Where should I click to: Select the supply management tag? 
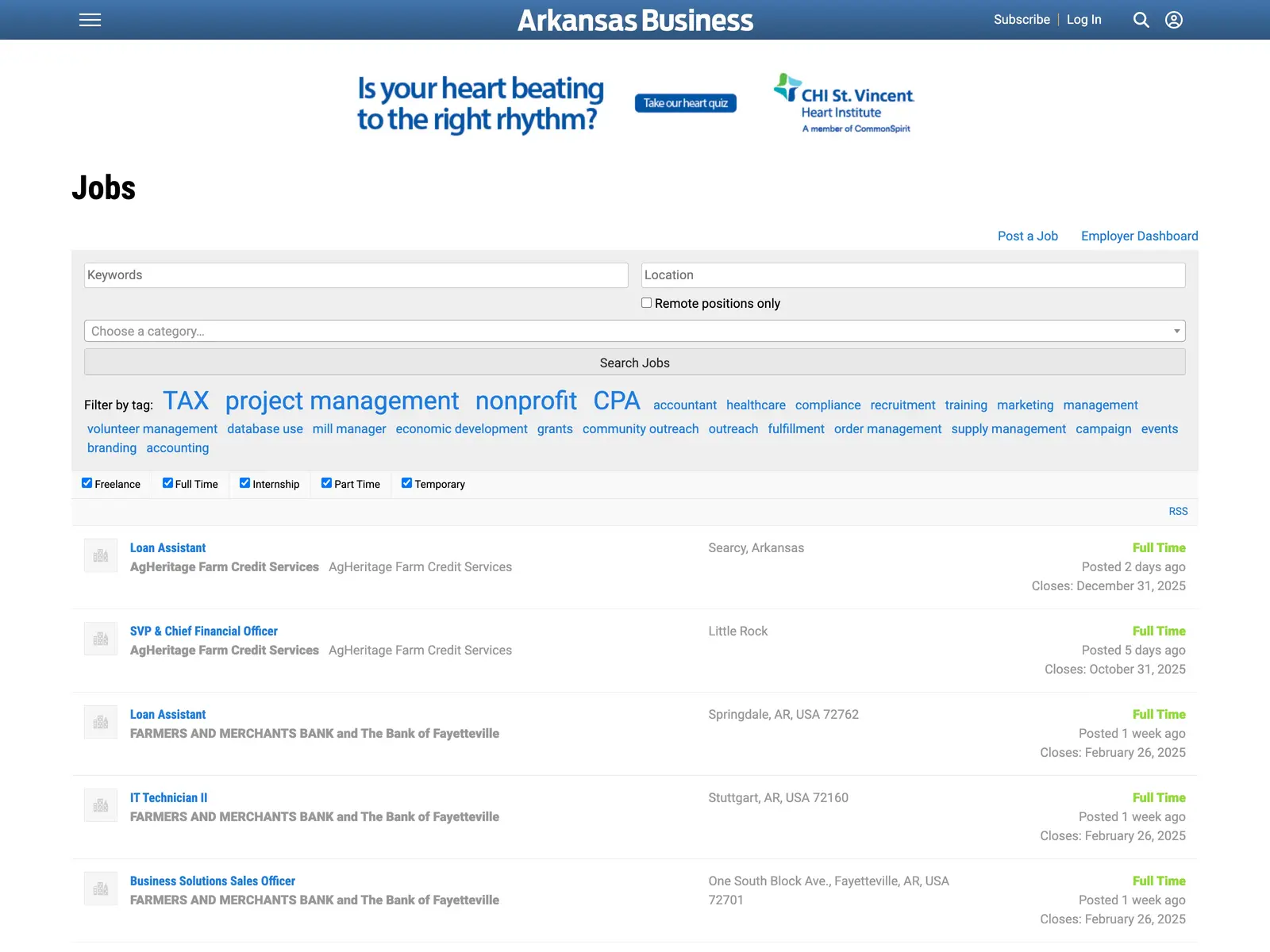point(1009,429)
